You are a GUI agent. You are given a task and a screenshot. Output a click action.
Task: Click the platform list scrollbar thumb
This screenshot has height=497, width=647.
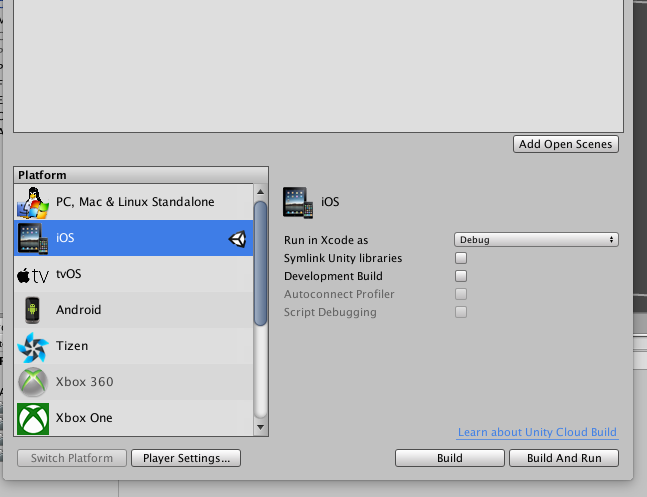pyautogui.click(x=260, y=263)
